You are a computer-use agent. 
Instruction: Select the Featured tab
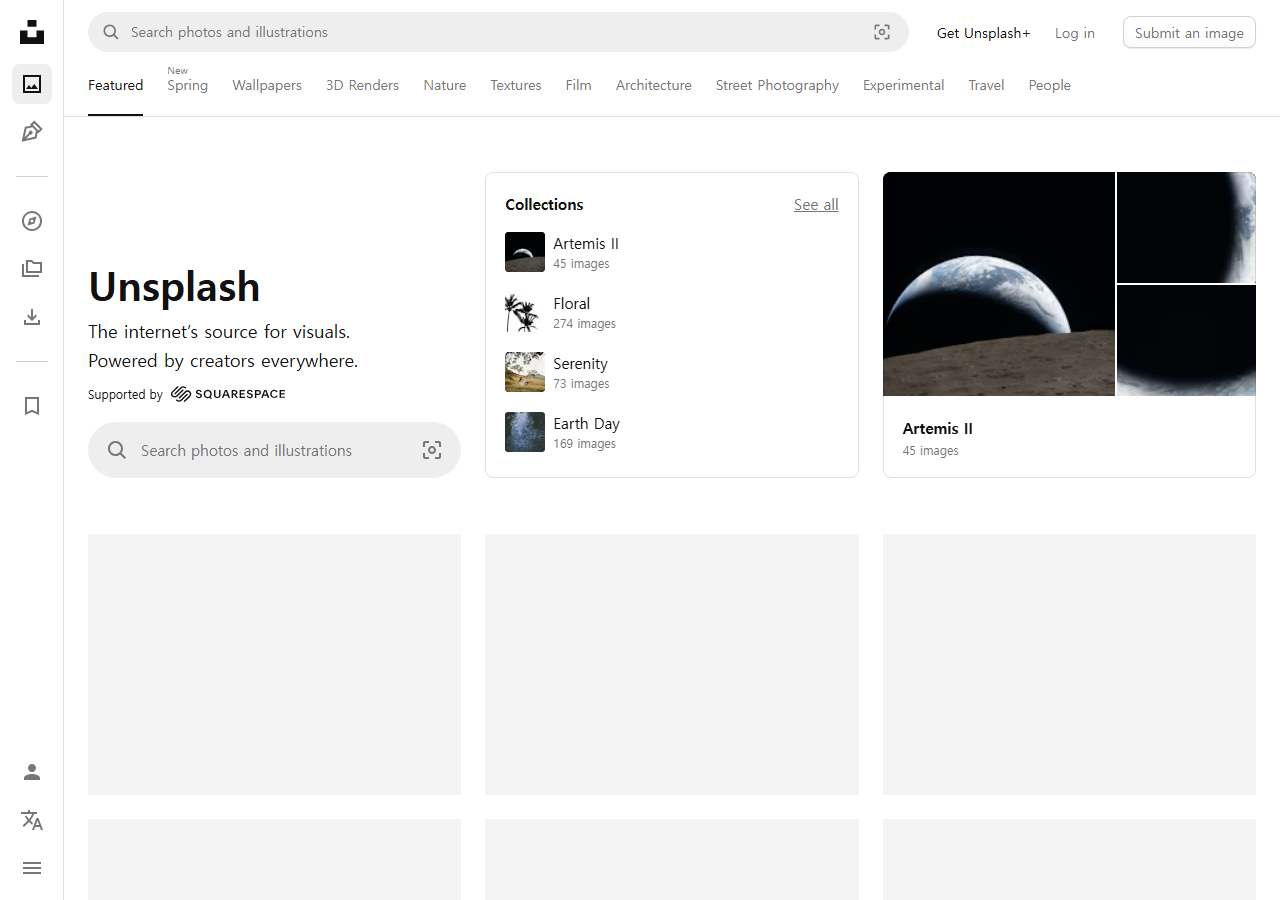(115, 85)
